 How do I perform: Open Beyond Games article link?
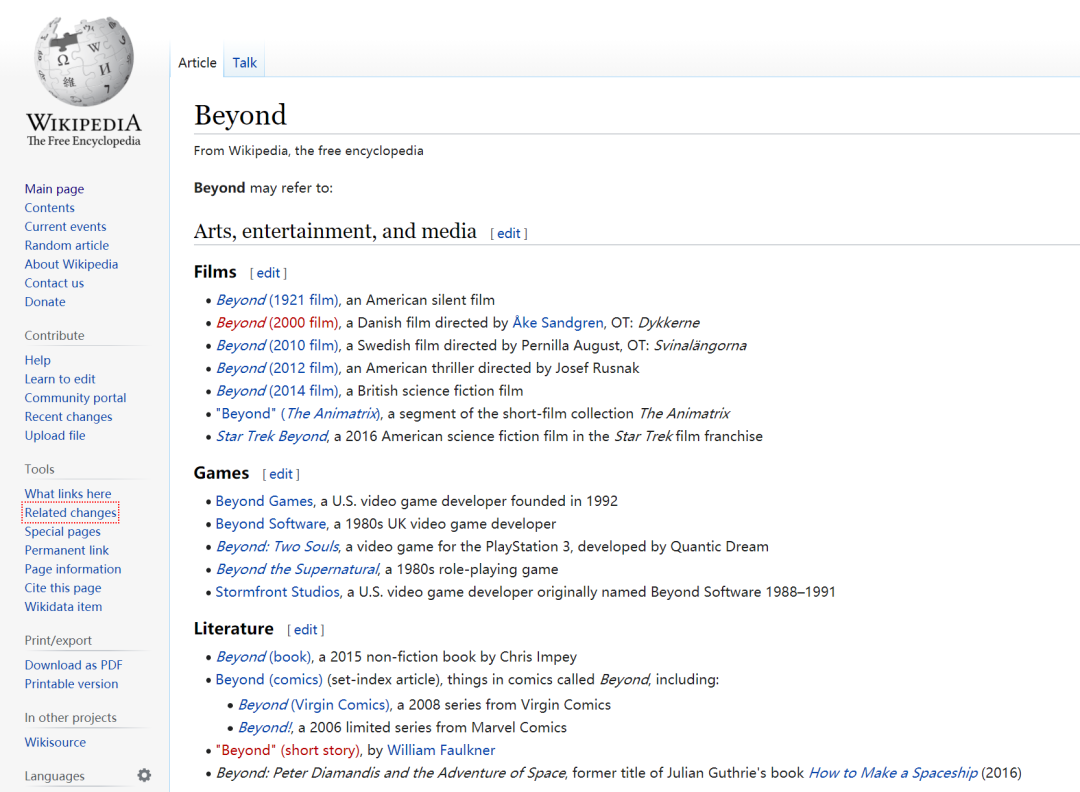tap(264, 501)
